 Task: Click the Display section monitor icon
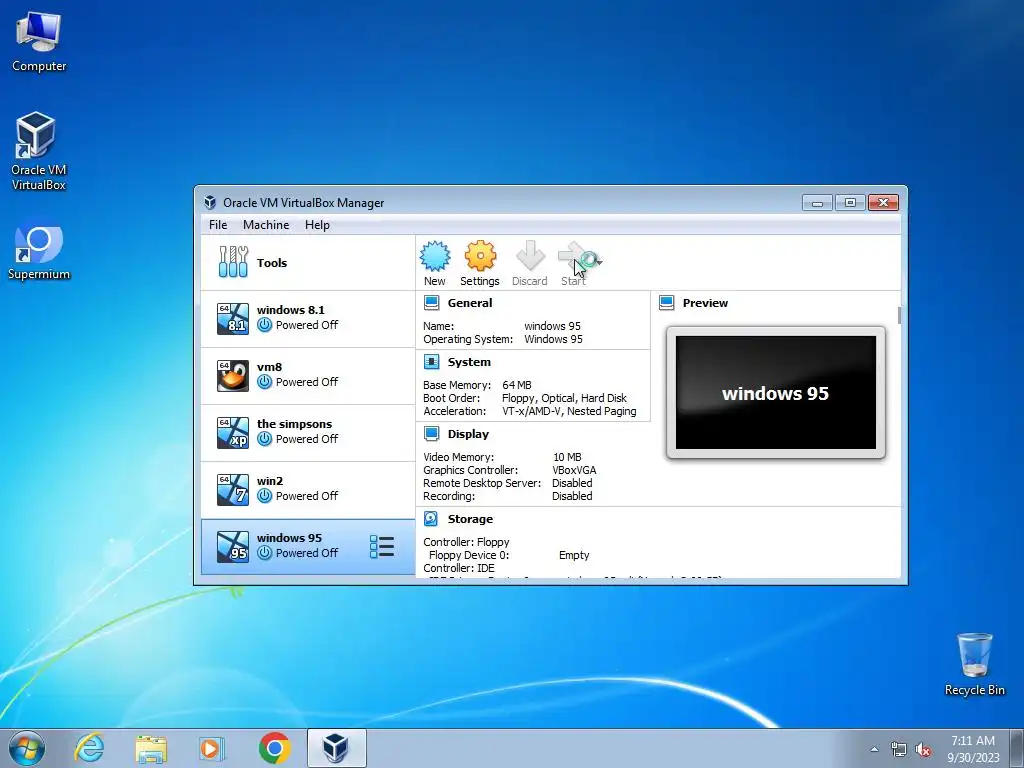(x=432, y=434)
